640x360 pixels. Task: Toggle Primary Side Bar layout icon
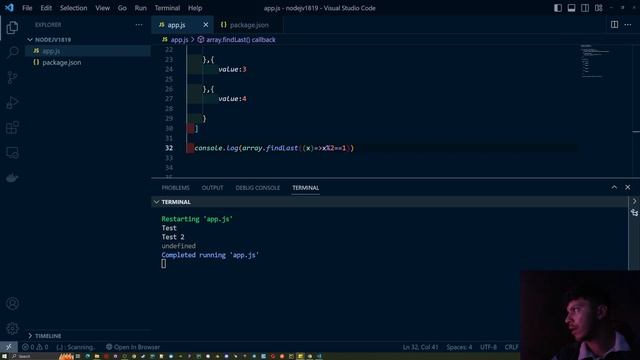coord(558,8)
